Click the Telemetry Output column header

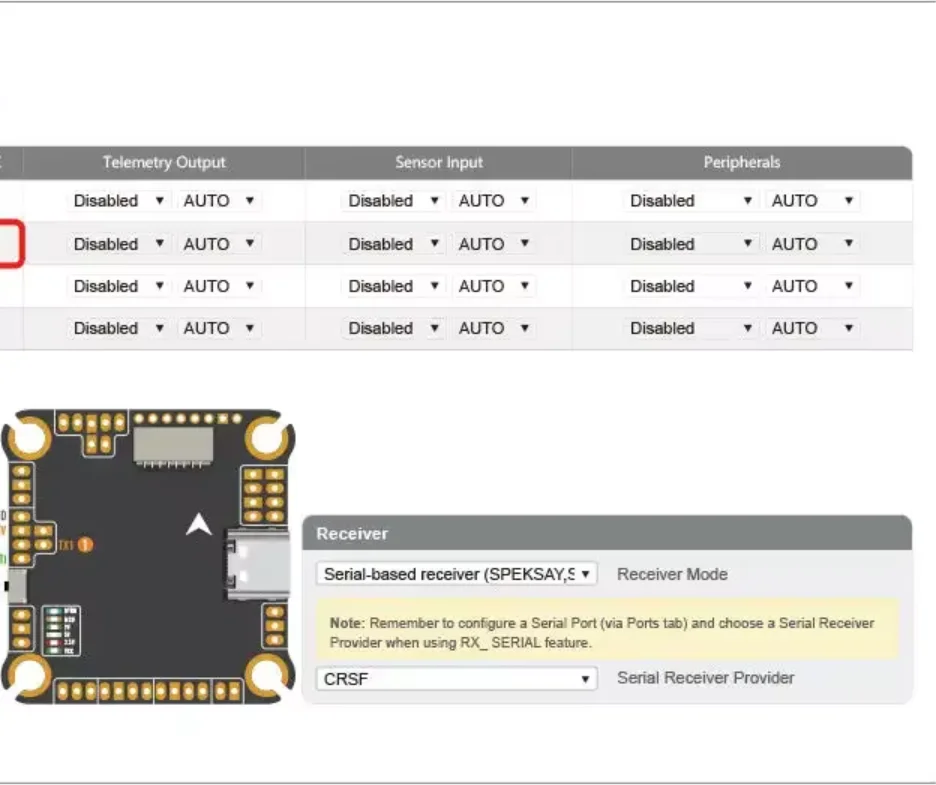click(x=164, y=162)
